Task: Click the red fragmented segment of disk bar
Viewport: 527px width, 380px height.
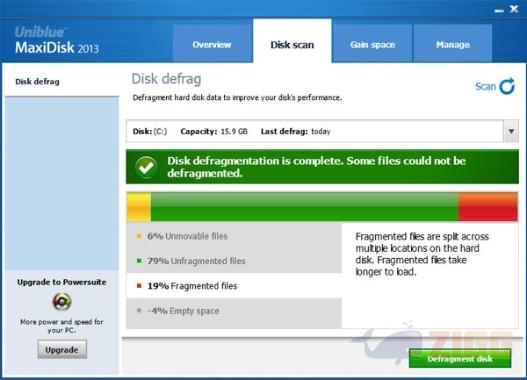Action: click(x=488, y=207)
